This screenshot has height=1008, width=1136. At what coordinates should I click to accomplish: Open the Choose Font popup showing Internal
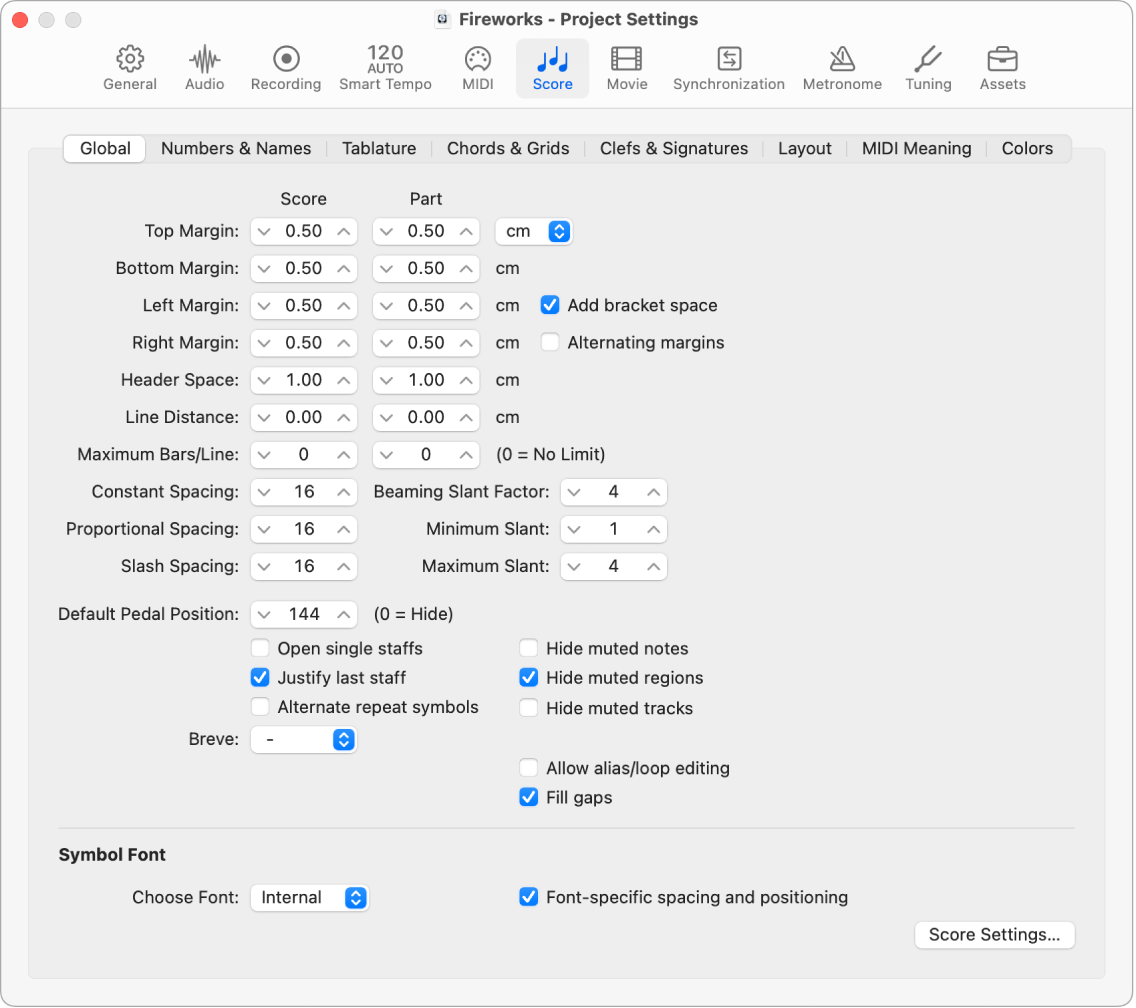[310, 898]
